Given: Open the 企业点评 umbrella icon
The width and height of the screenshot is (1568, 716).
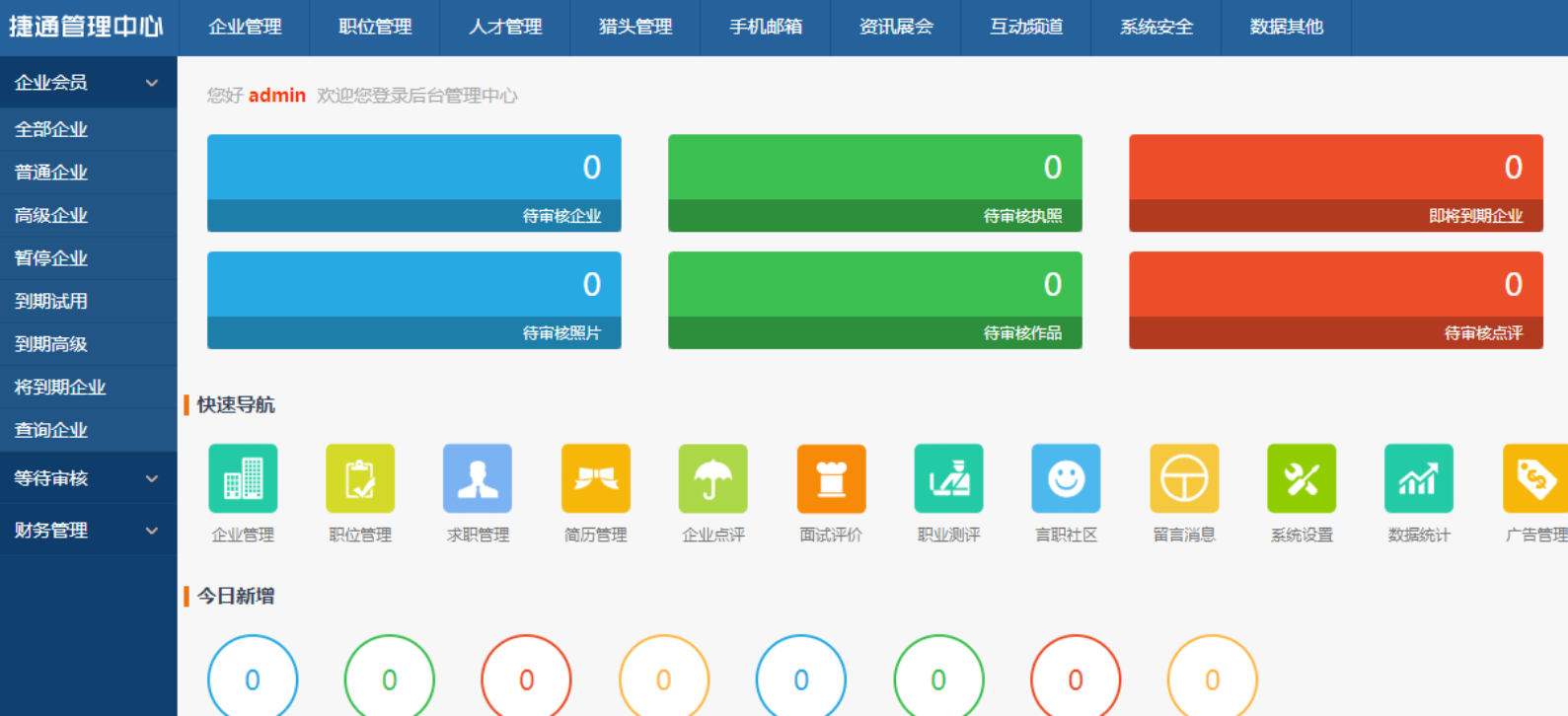Looking at the screenshot, I should point(713,479).
